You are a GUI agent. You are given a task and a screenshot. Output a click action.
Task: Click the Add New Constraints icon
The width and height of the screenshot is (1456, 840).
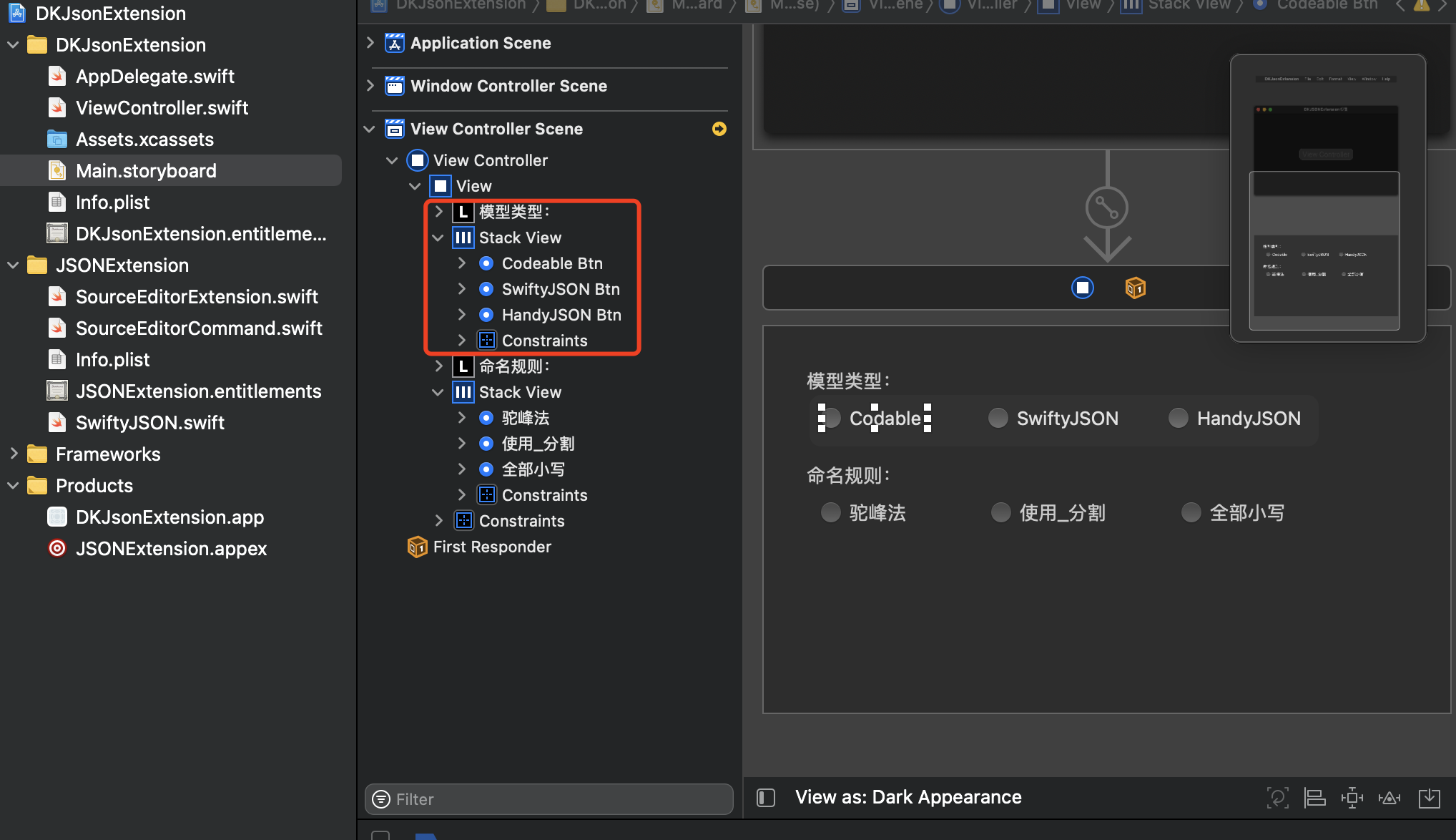pyautogui.click(x=1352, y=797)
